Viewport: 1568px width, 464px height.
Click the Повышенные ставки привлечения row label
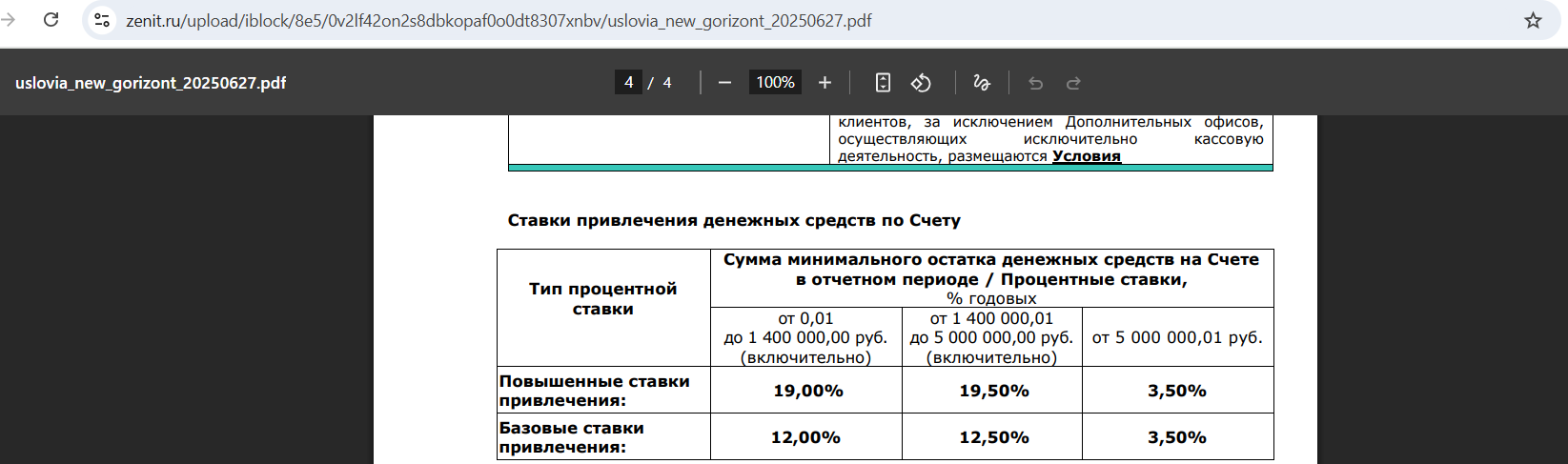pos(603,390)
